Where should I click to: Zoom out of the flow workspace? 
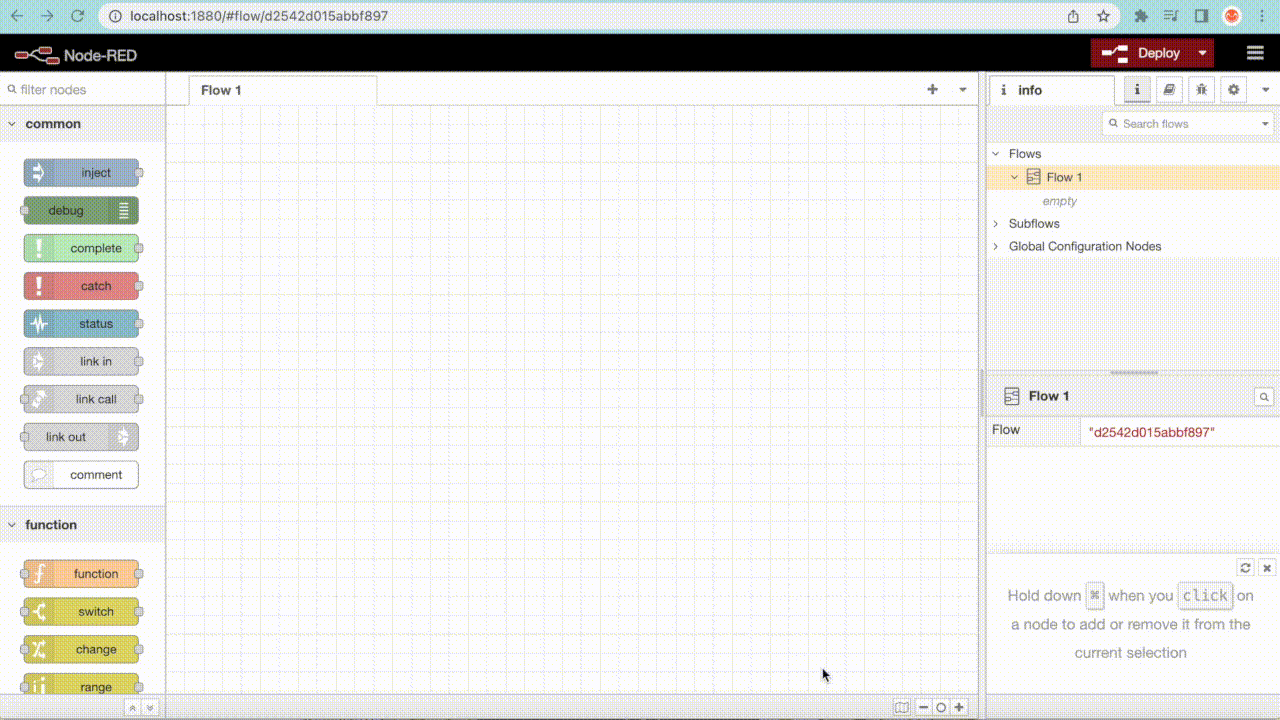[x=922, y=707]
